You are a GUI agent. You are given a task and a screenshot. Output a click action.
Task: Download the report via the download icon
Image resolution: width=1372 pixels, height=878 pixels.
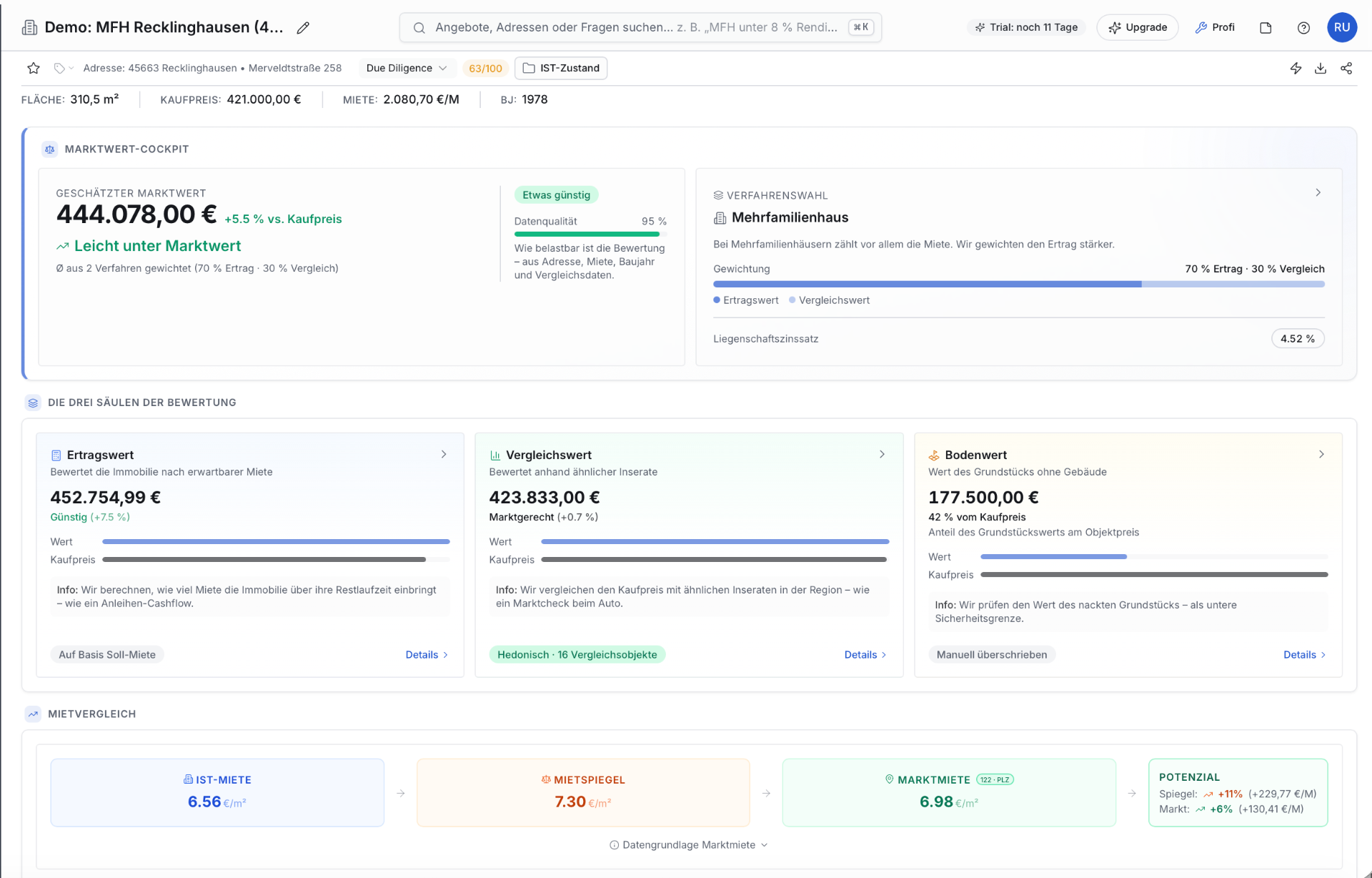coord(1321,68)
